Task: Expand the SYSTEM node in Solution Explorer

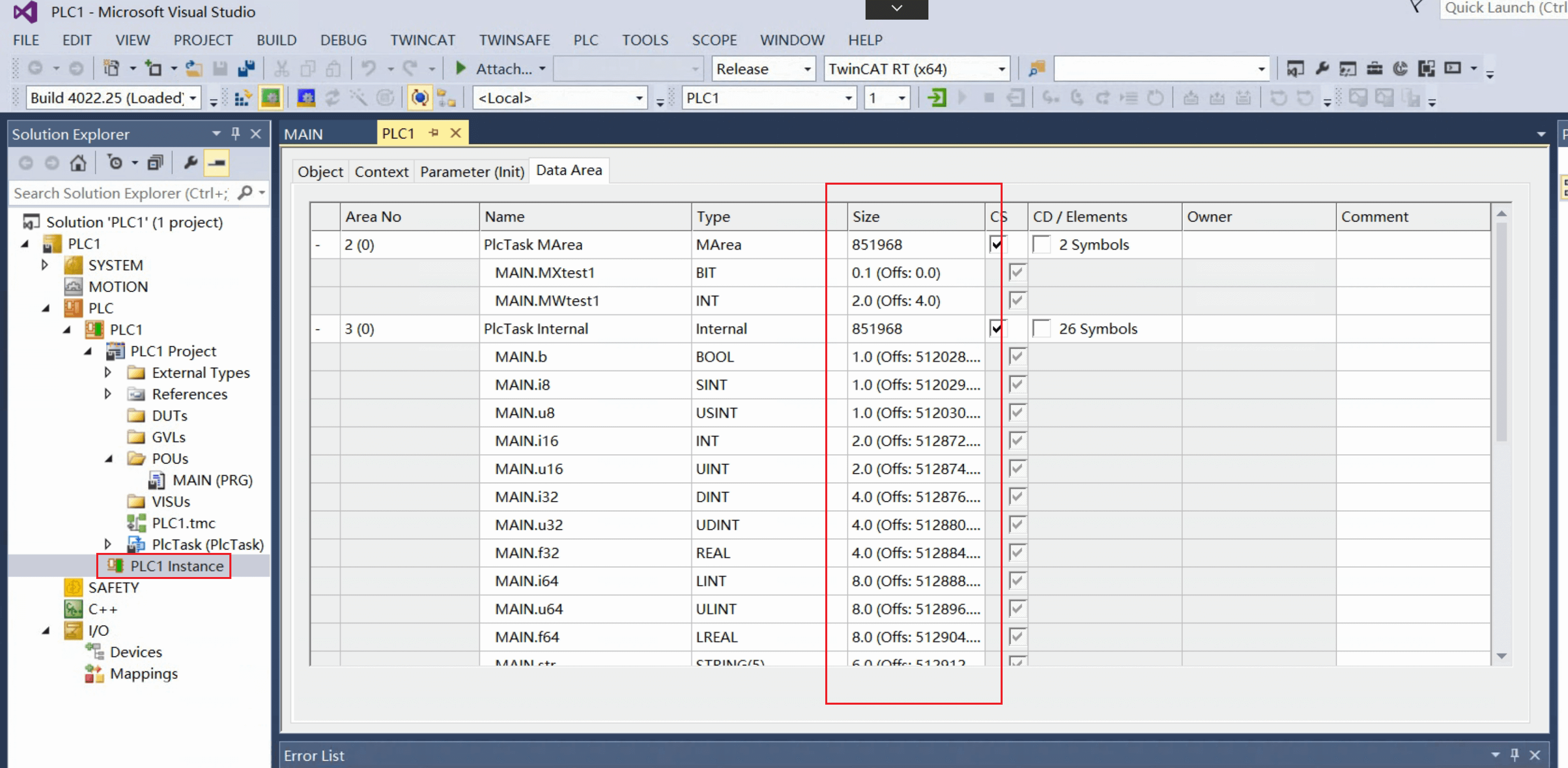Action: pos(44,265)
